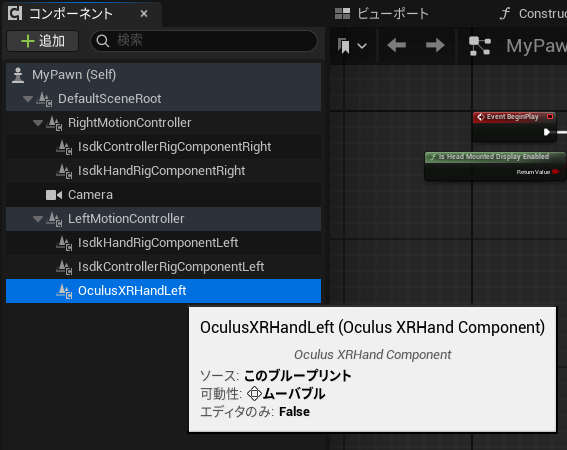
Task: Select the OculusXRHandLeft component
Action: 163,291
